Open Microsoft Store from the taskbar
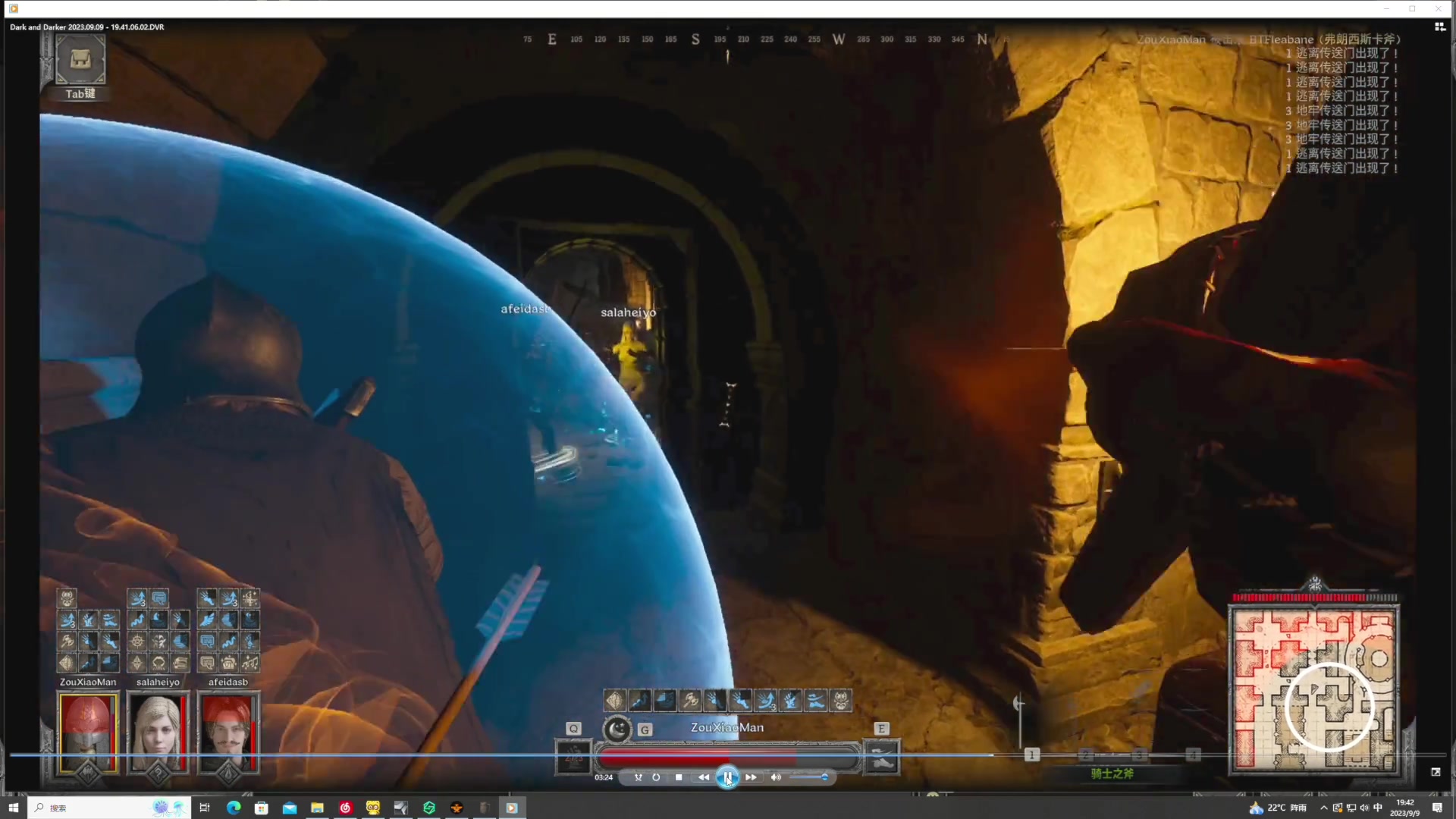 tap(262, 808)
